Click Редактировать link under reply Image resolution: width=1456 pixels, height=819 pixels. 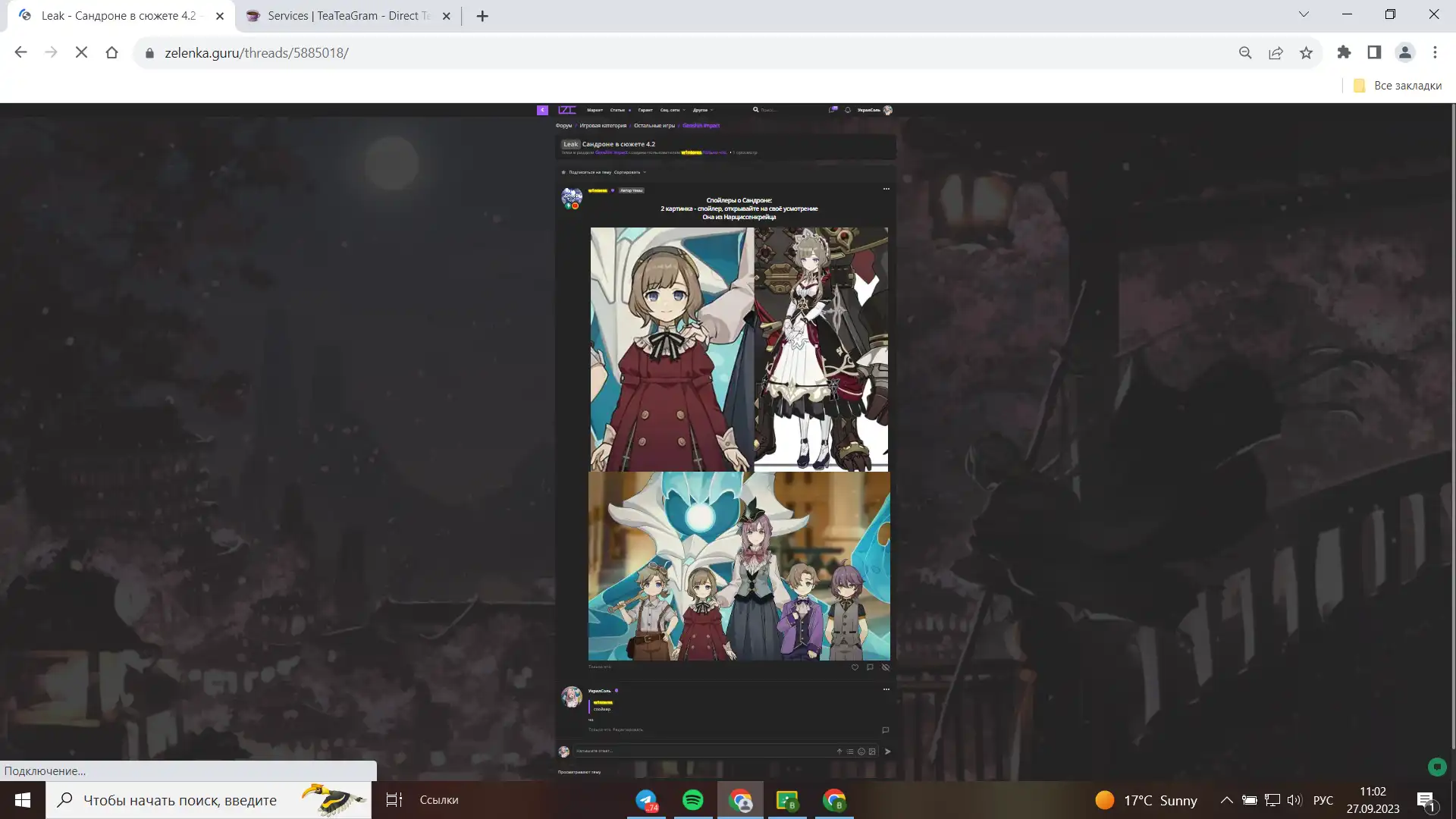point(628,730)
